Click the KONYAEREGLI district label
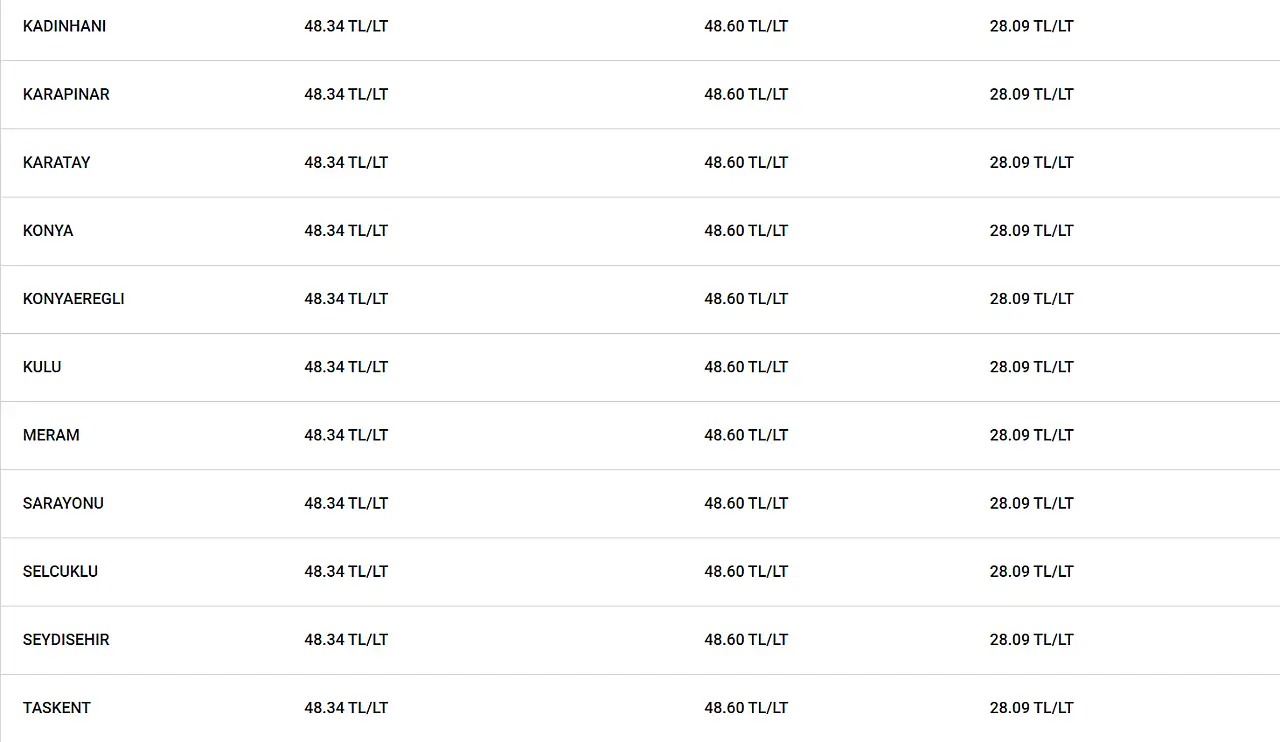 click(74, 299)
